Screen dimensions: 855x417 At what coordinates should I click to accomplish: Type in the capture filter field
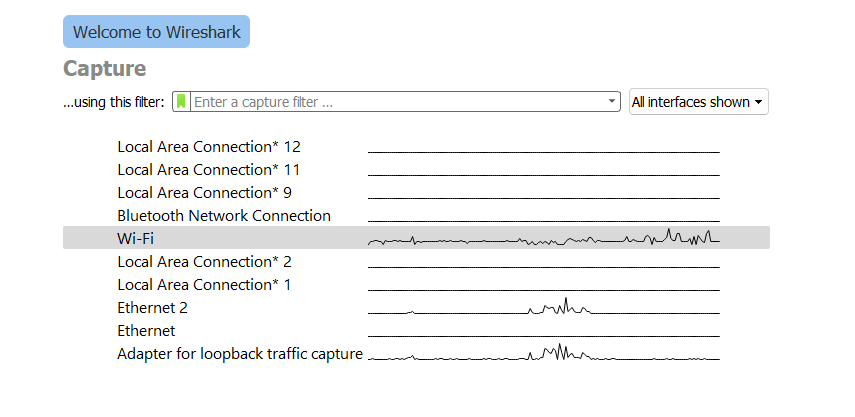pyautogui.click(x=400, y=102)
